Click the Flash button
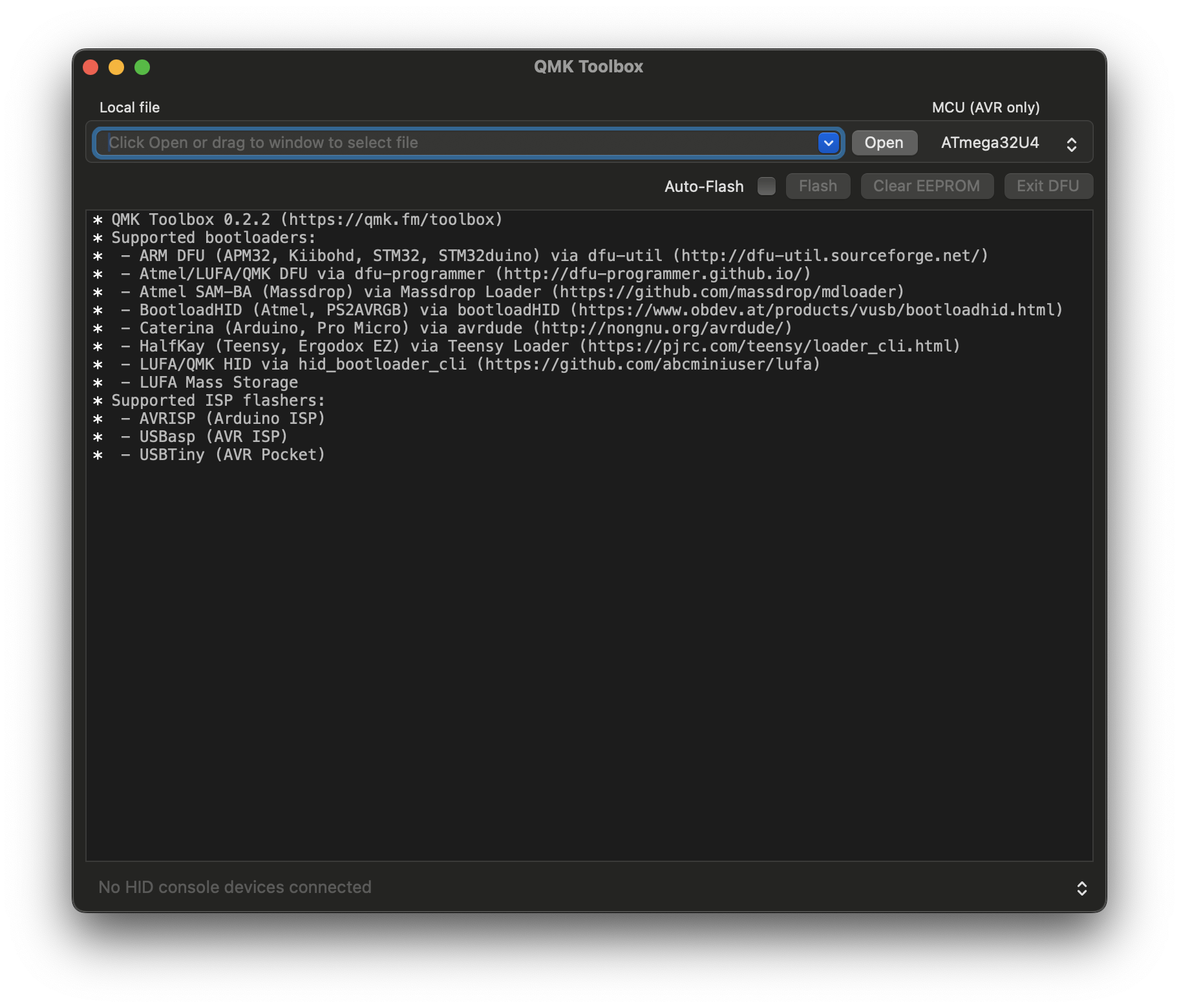The image size is (1179, 1008). coord(818,186)
